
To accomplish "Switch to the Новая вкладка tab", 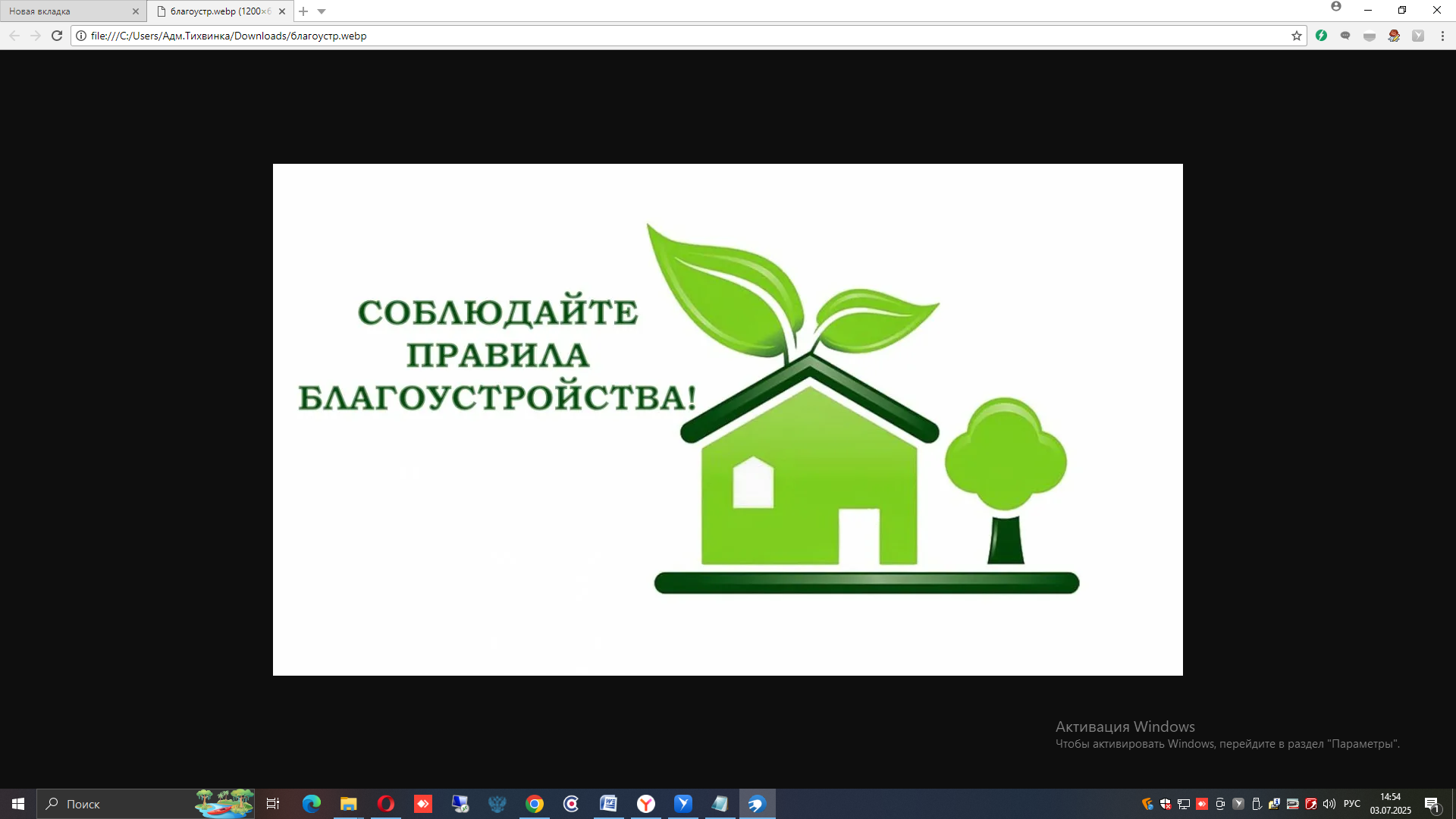I will (68, 11).
